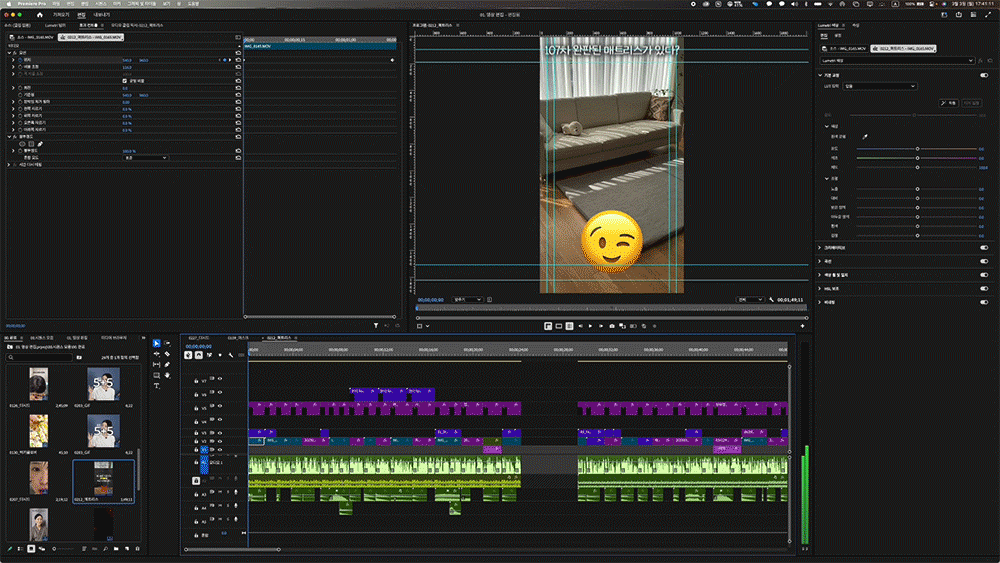
Task: Open the timeline wrench settings icon
Action: [x=230, y=354]
